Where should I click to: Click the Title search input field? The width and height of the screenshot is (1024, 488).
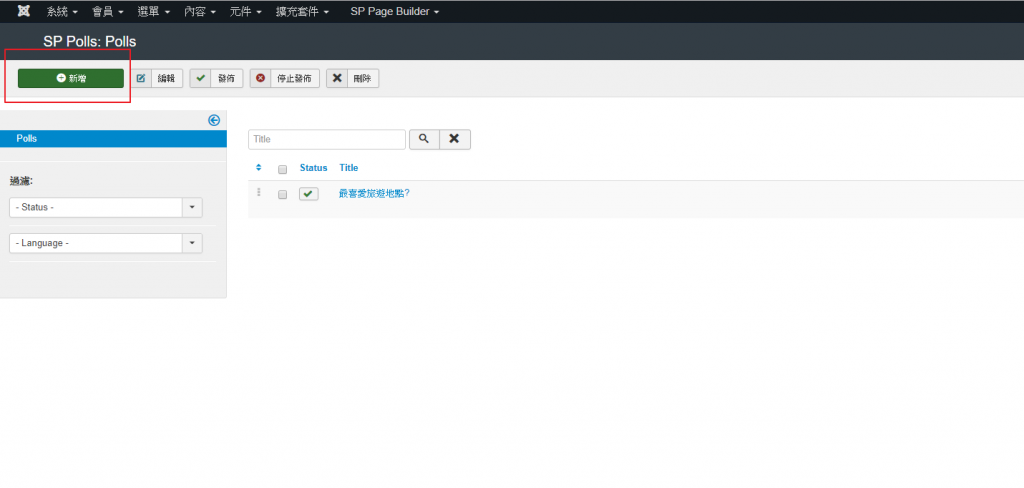[x=326, y=139]
